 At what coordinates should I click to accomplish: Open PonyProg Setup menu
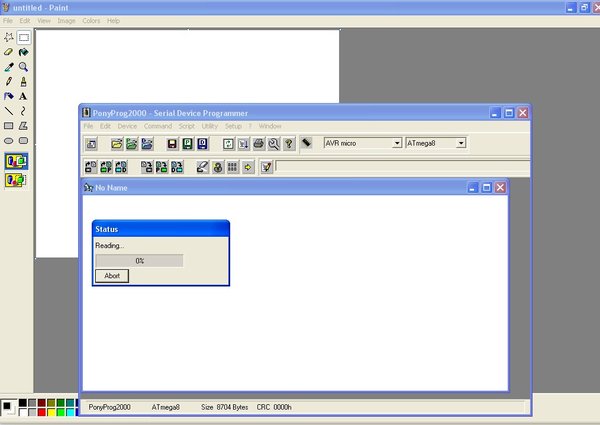(233, 126)
